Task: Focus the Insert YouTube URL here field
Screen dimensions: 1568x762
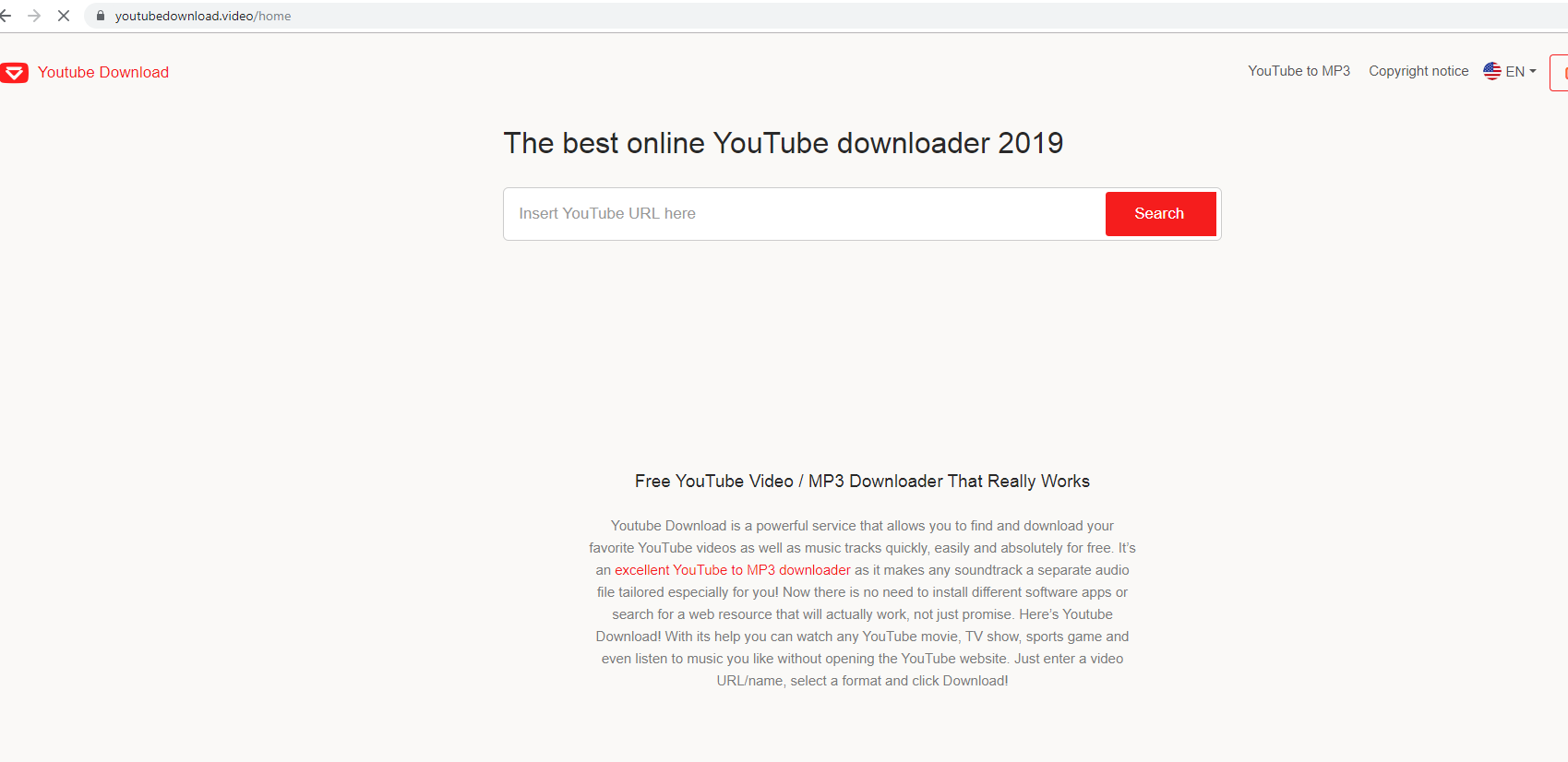Action: pyautogui.click(x=803, y=214)
